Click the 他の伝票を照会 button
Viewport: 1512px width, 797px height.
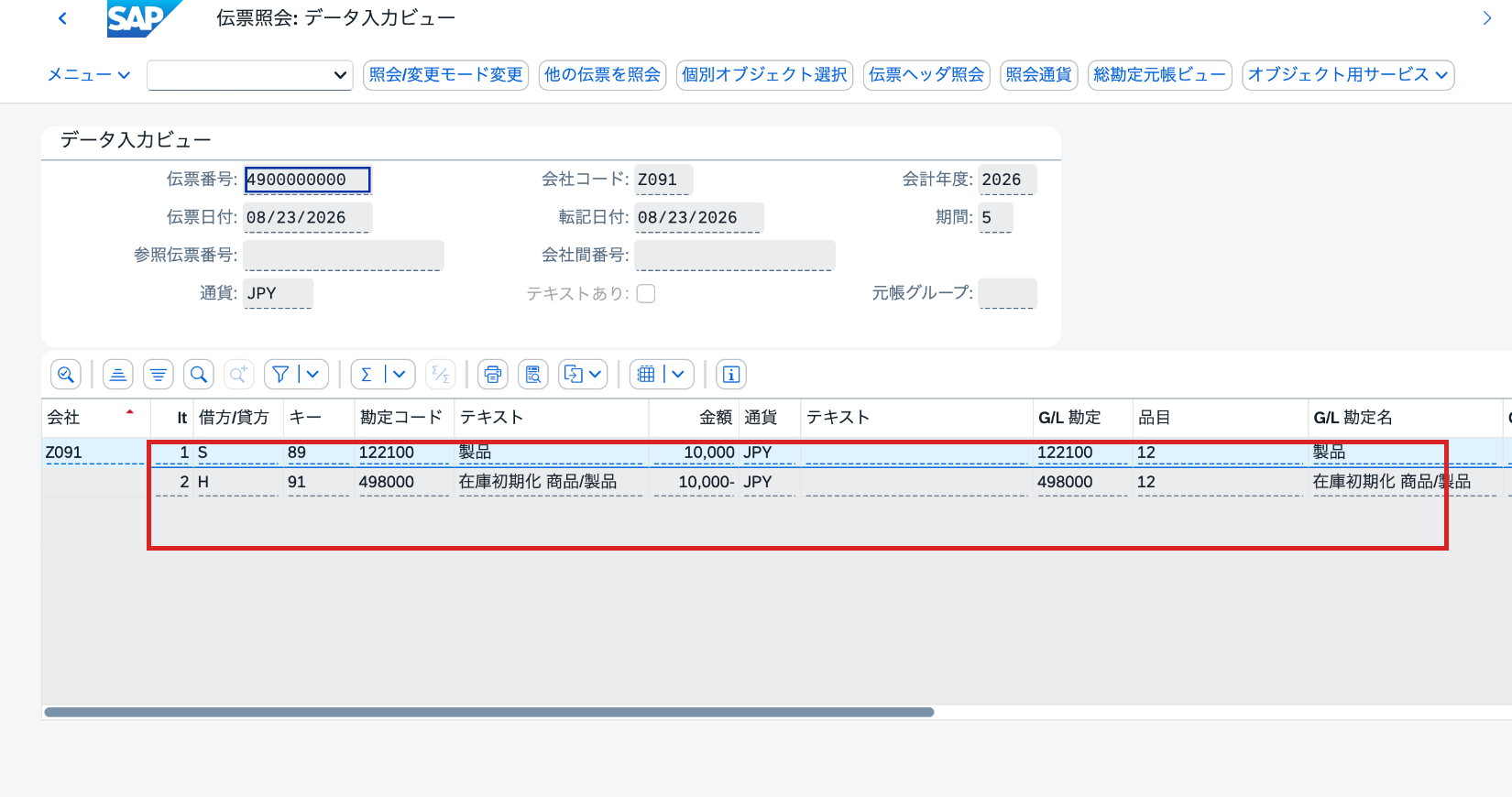[602, 75]
